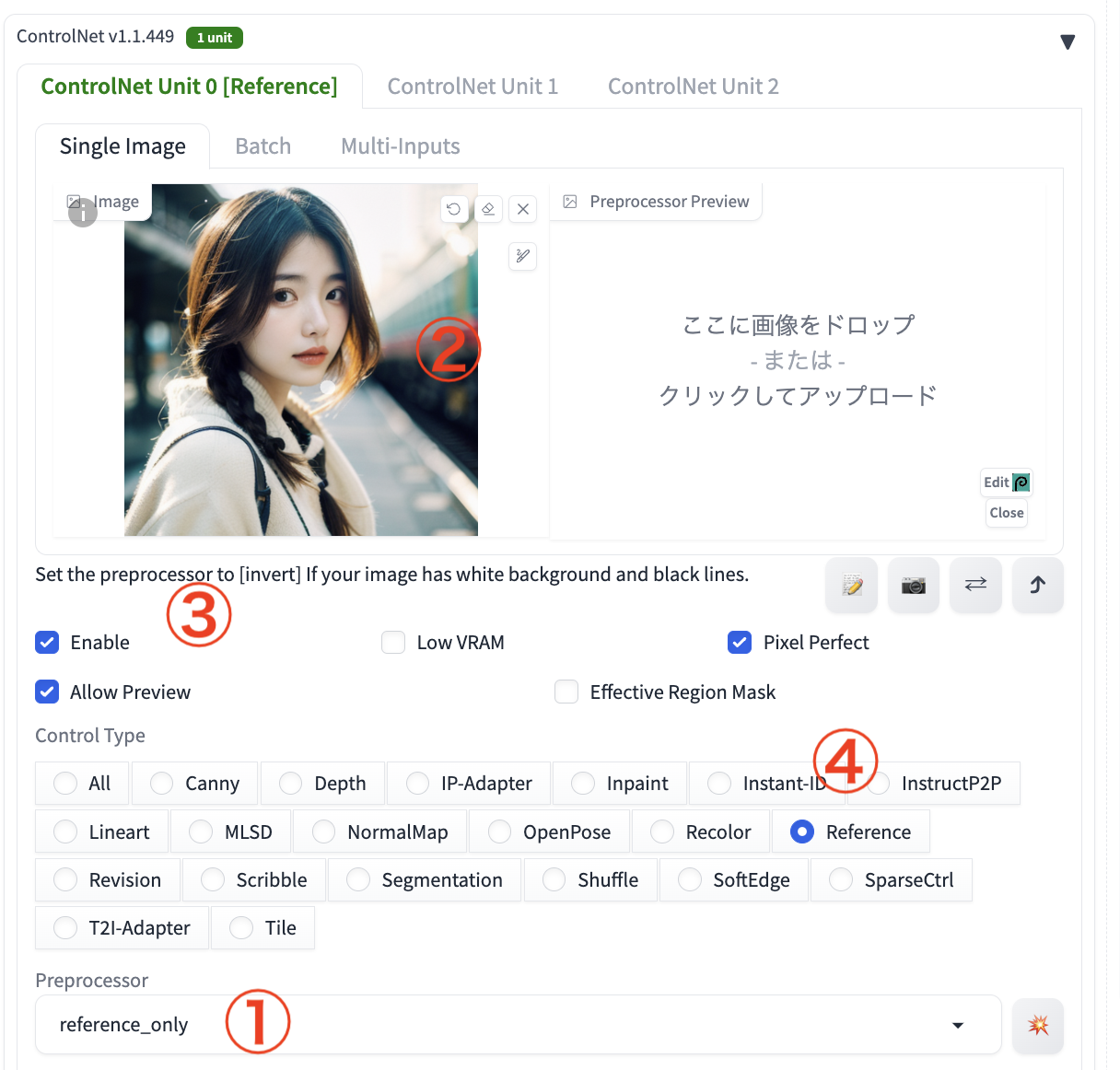The height and width of the screenshot is (1070, 1120).
Task: Switch to the ControlNet Unit 1 tab
Action: click(472, 86)
